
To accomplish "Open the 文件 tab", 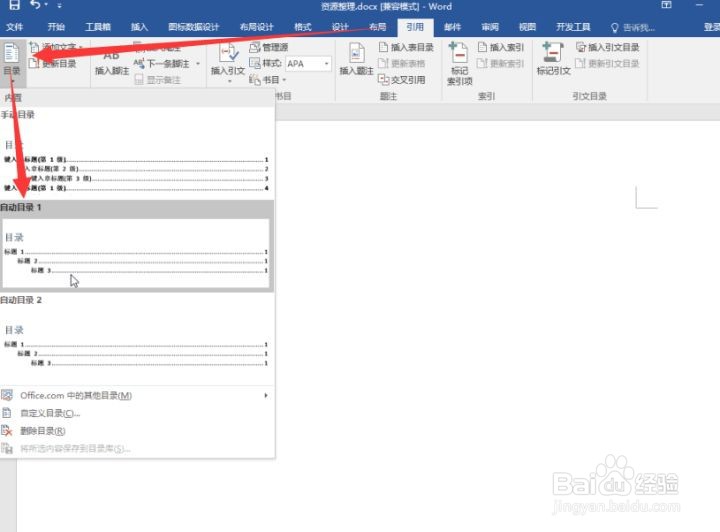I will pos(14,27).
